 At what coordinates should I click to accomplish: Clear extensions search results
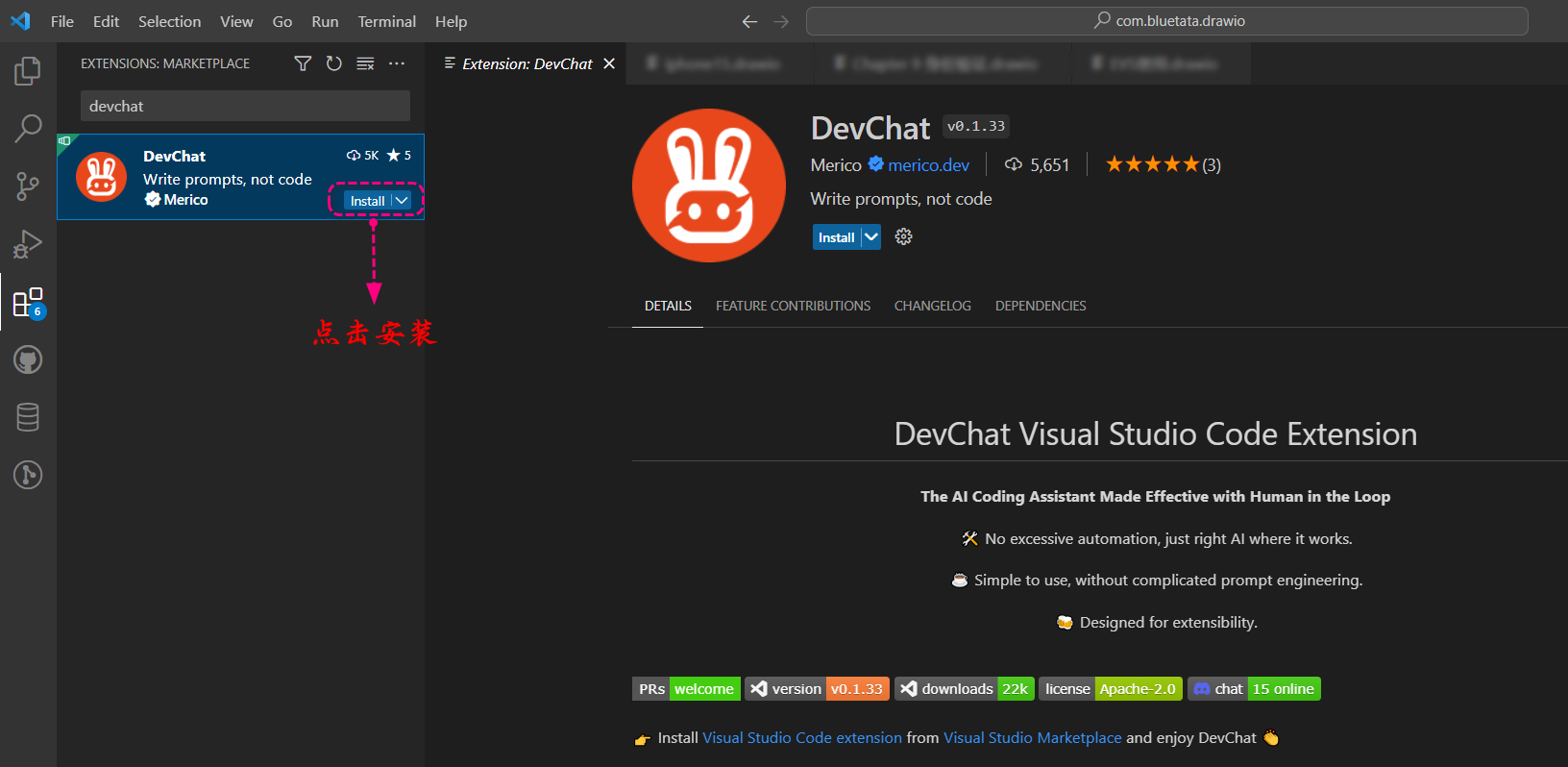point(365,63)
